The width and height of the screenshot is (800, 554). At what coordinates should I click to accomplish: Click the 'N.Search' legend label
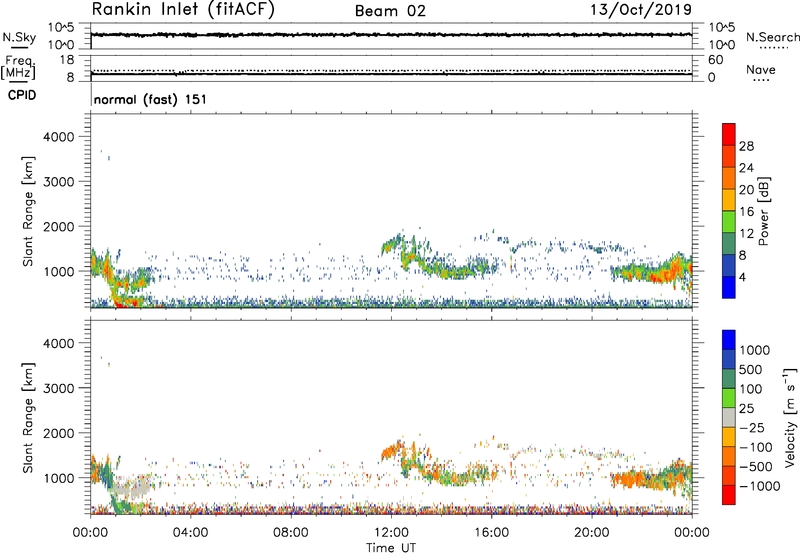[x=772, y=37]
